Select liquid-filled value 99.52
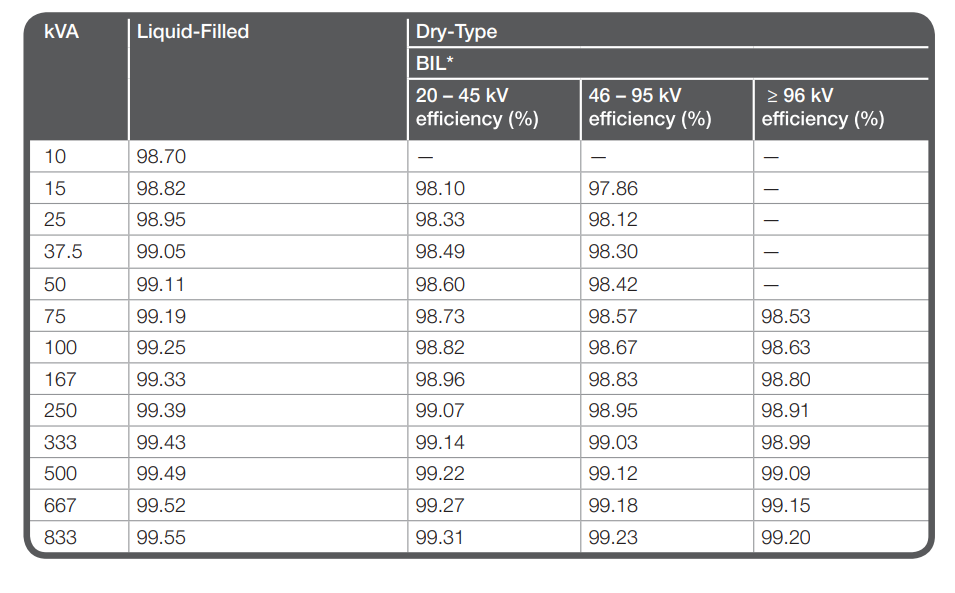The width and height of the screenshot is (955, 593). (x=161, y=505)
